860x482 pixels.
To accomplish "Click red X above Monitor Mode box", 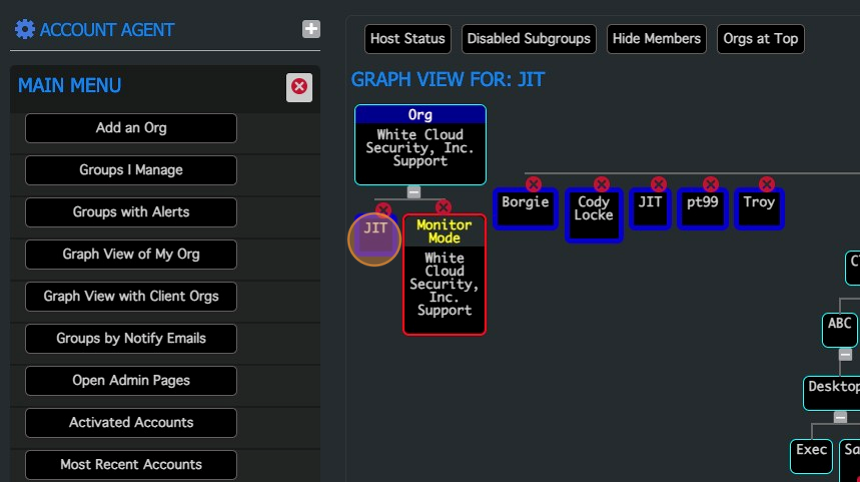I will pyautogui.click(x=443, y=208).
